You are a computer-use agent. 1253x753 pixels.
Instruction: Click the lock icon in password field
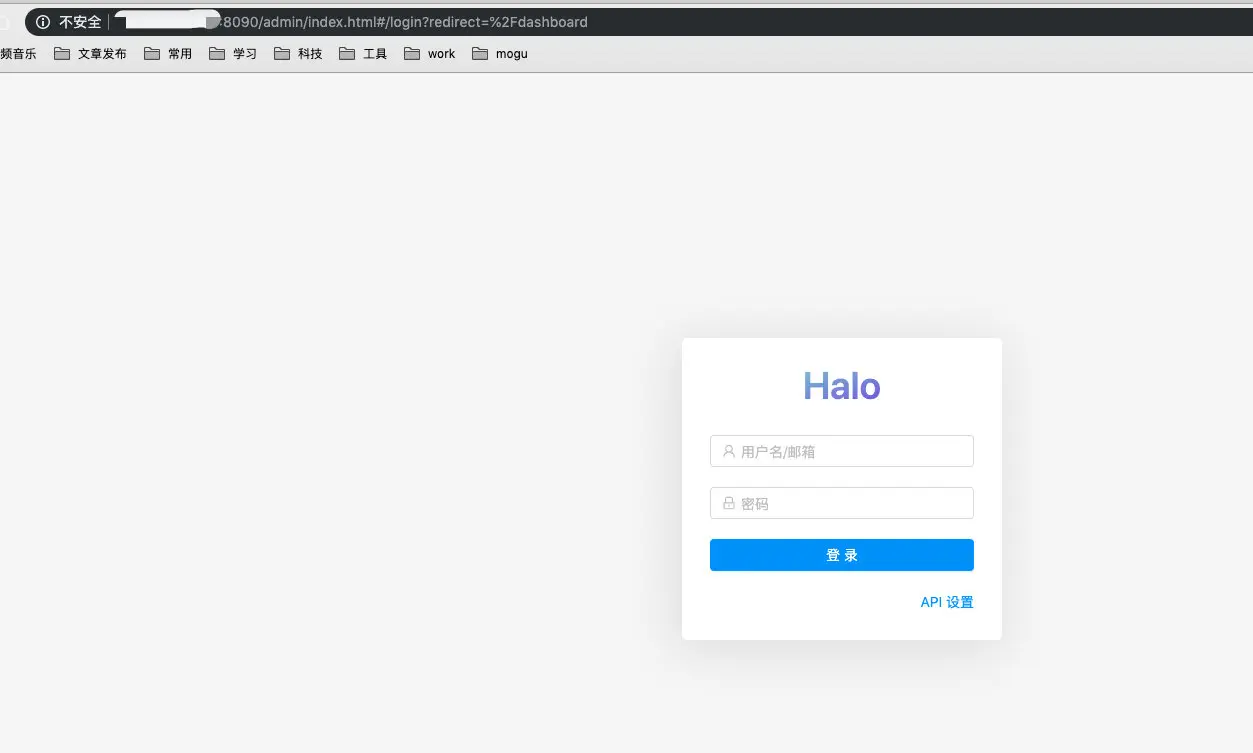pos(728,503)
